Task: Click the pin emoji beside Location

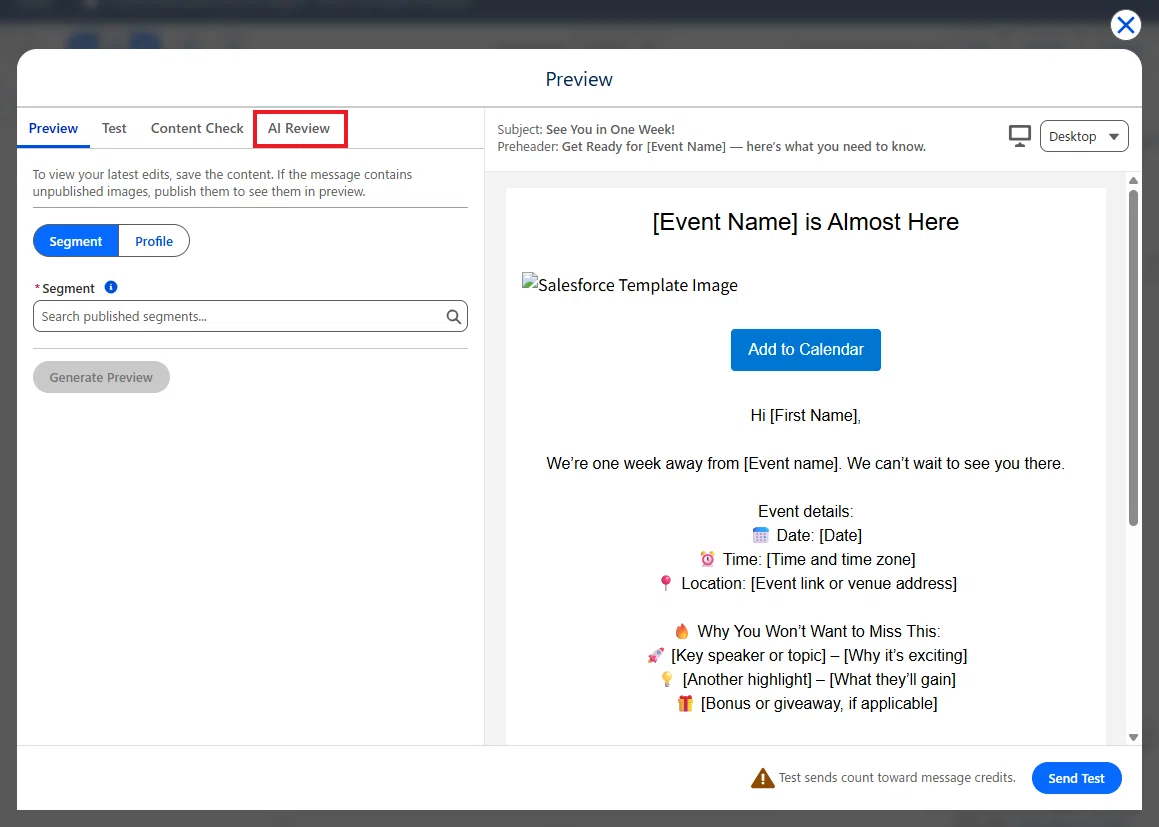Action: point(665,583)
